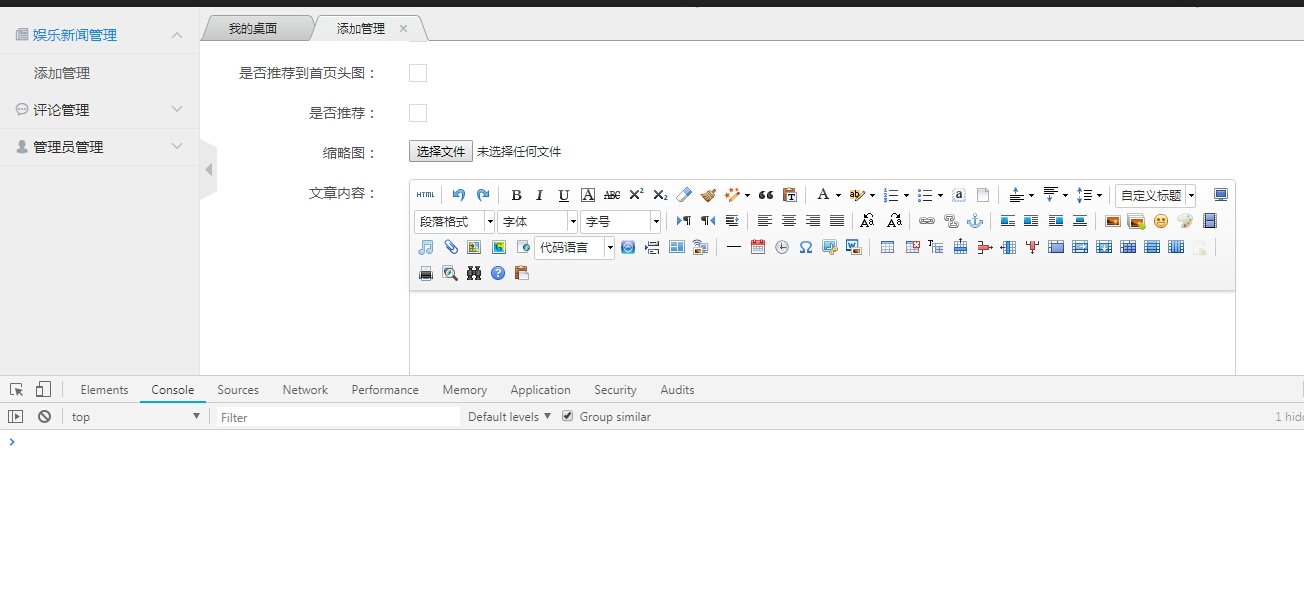The image size is (1304, 616).
Task: Insert an anchor
Action: [975, 221]
